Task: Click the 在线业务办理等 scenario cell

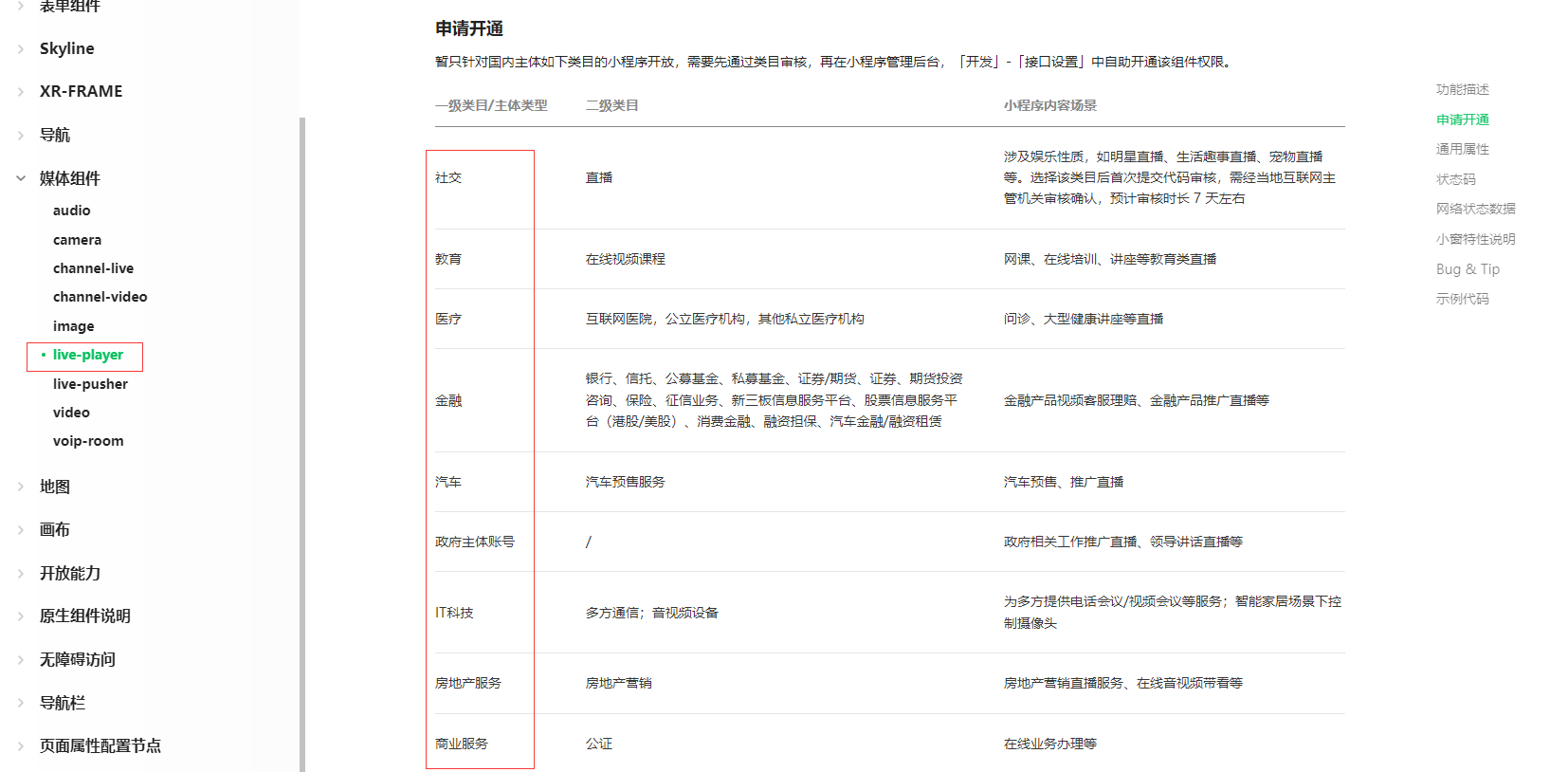Action: point(1050,744)
